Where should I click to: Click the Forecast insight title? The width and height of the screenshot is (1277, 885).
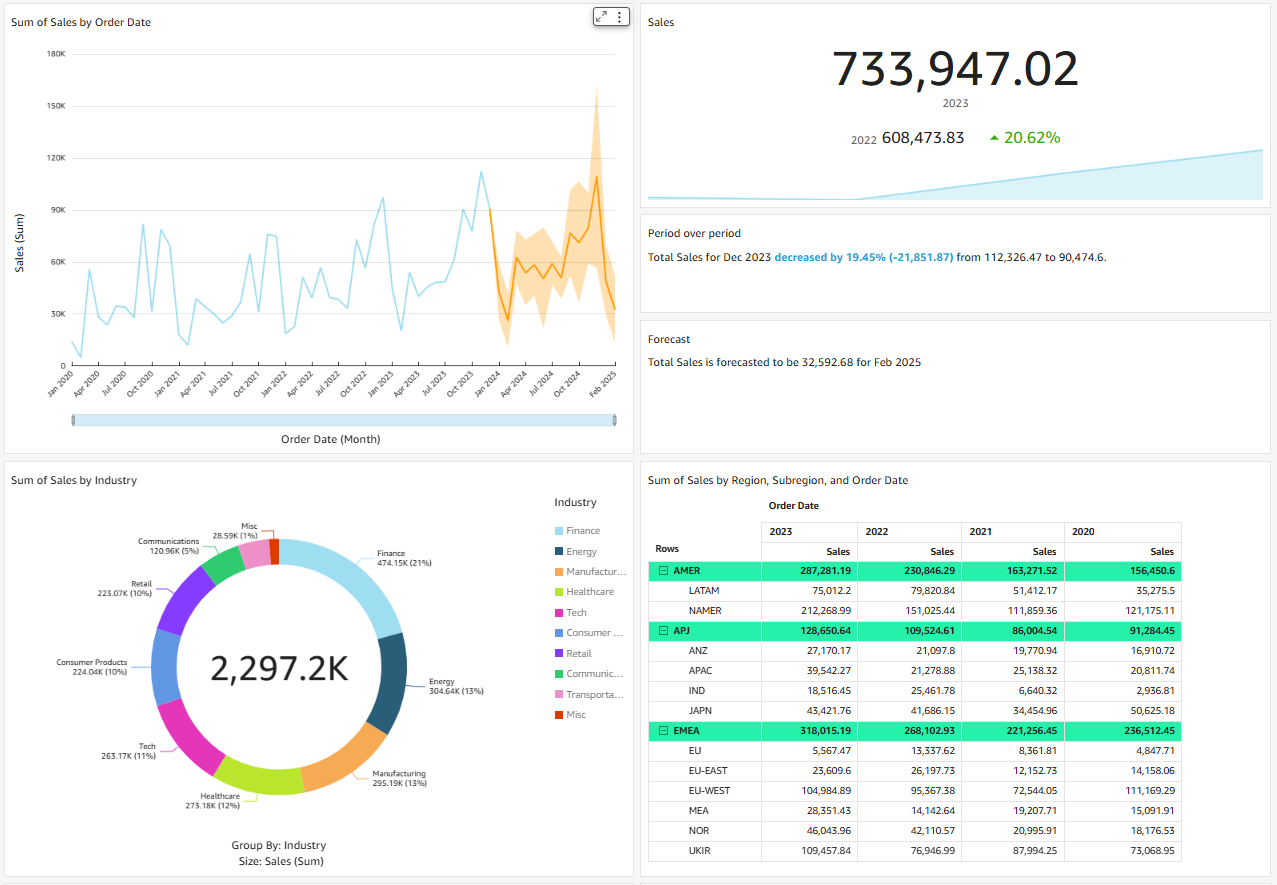pos(669,339)
